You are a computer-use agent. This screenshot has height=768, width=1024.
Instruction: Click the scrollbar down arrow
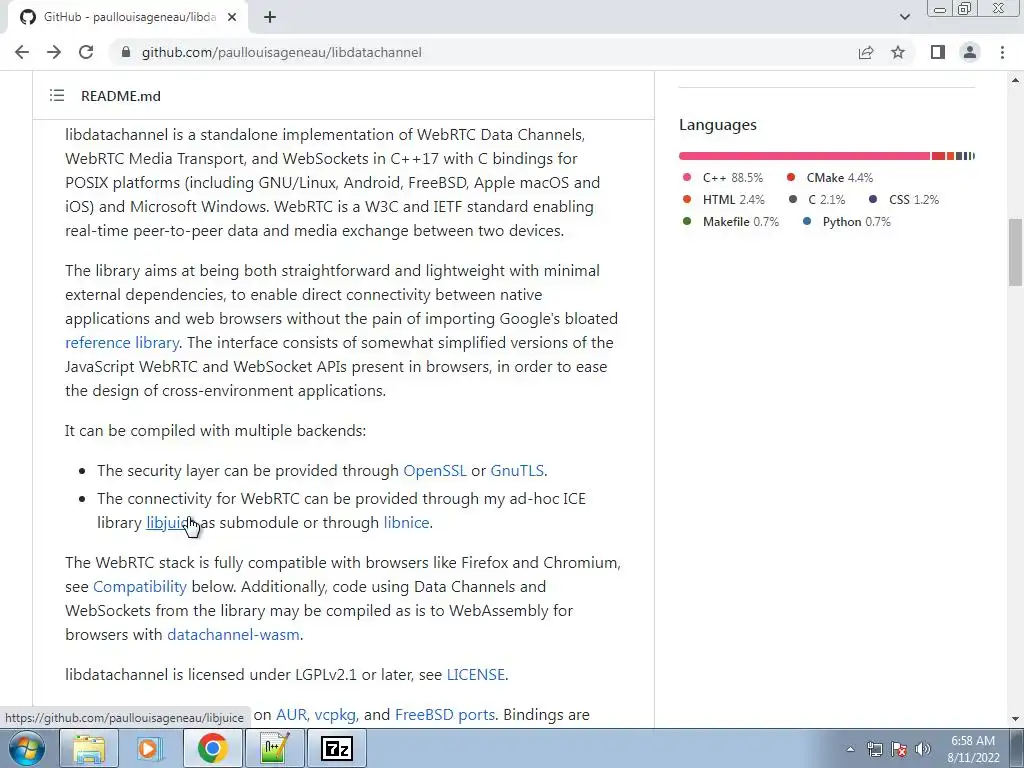pos(1015,719)
